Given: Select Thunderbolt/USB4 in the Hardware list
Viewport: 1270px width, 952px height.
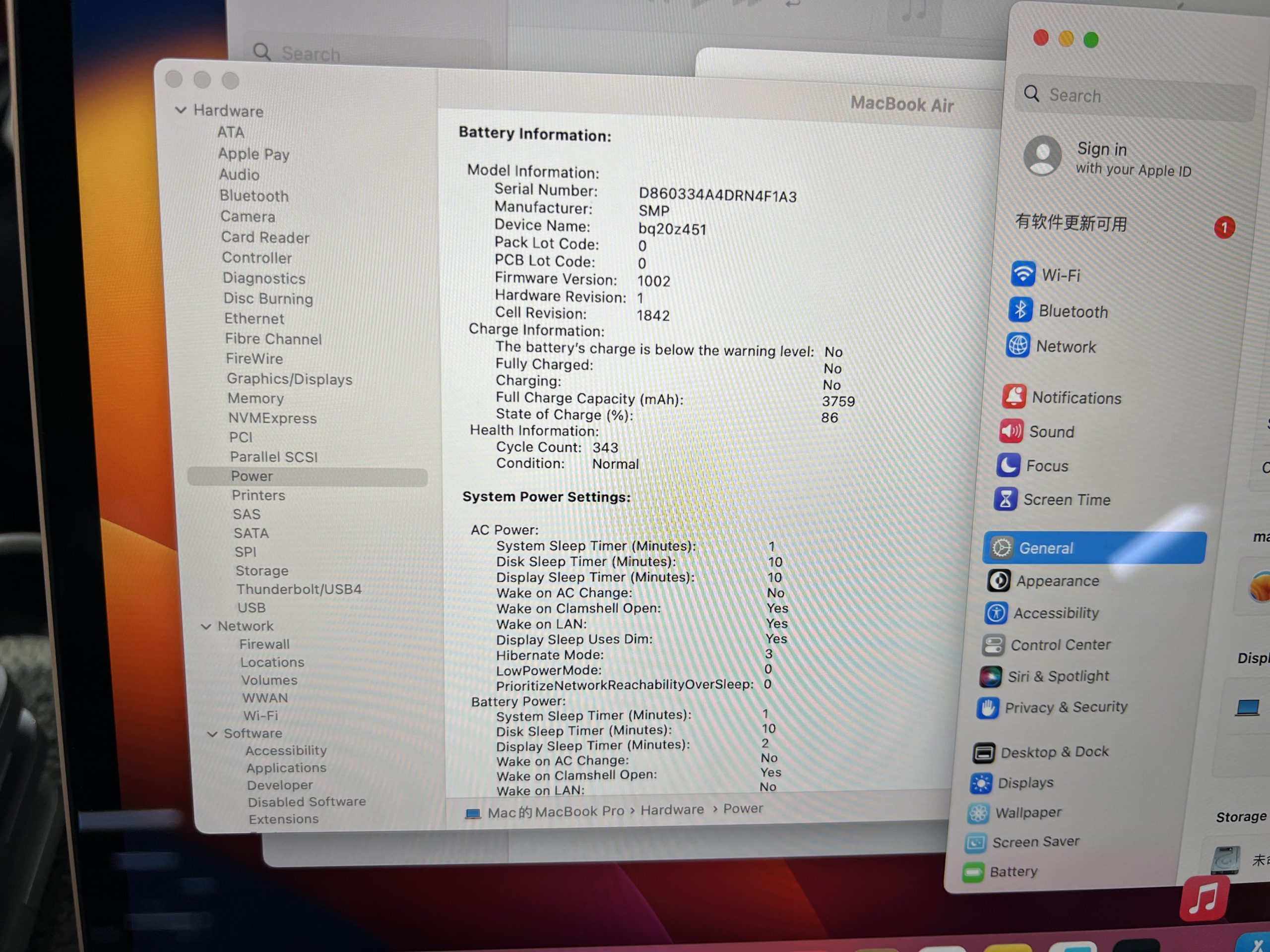Looking at the screenshot, I should pos(299,590).
